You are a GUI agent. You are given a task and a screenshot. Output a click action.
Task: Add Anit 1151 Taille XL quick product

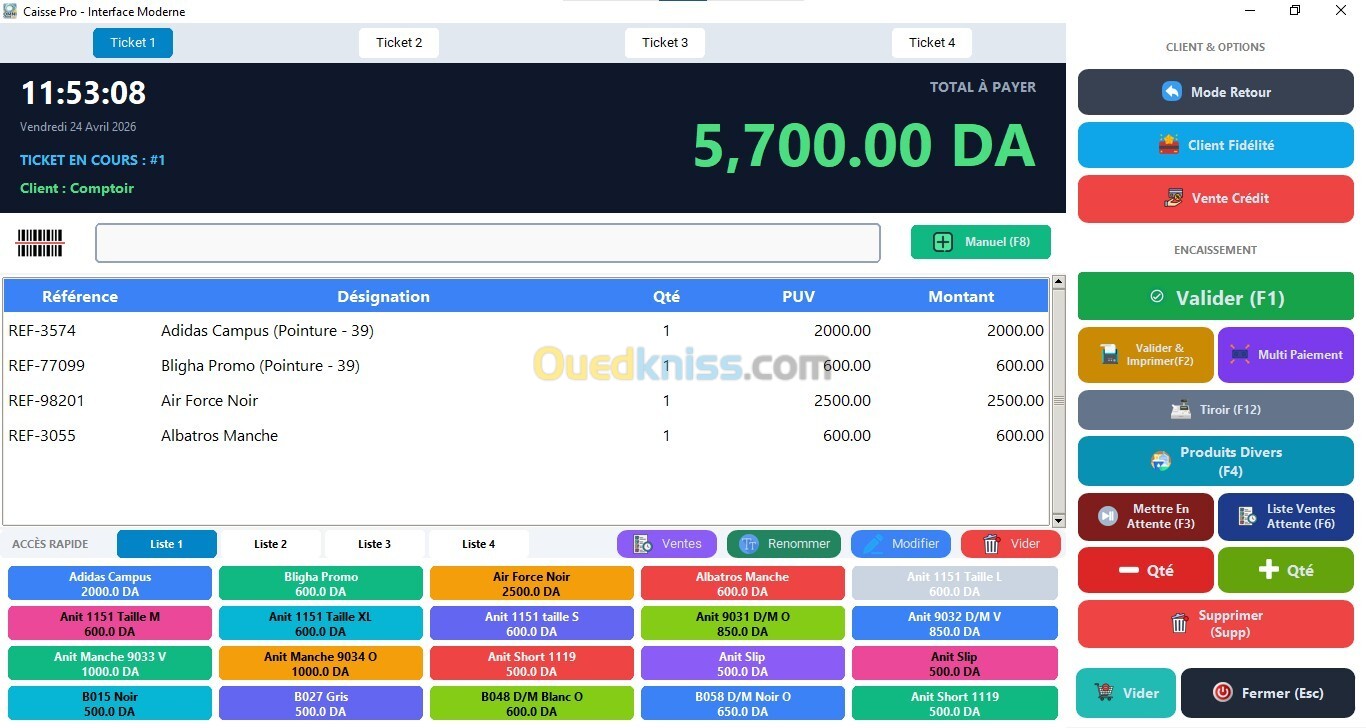pos(321,624)
